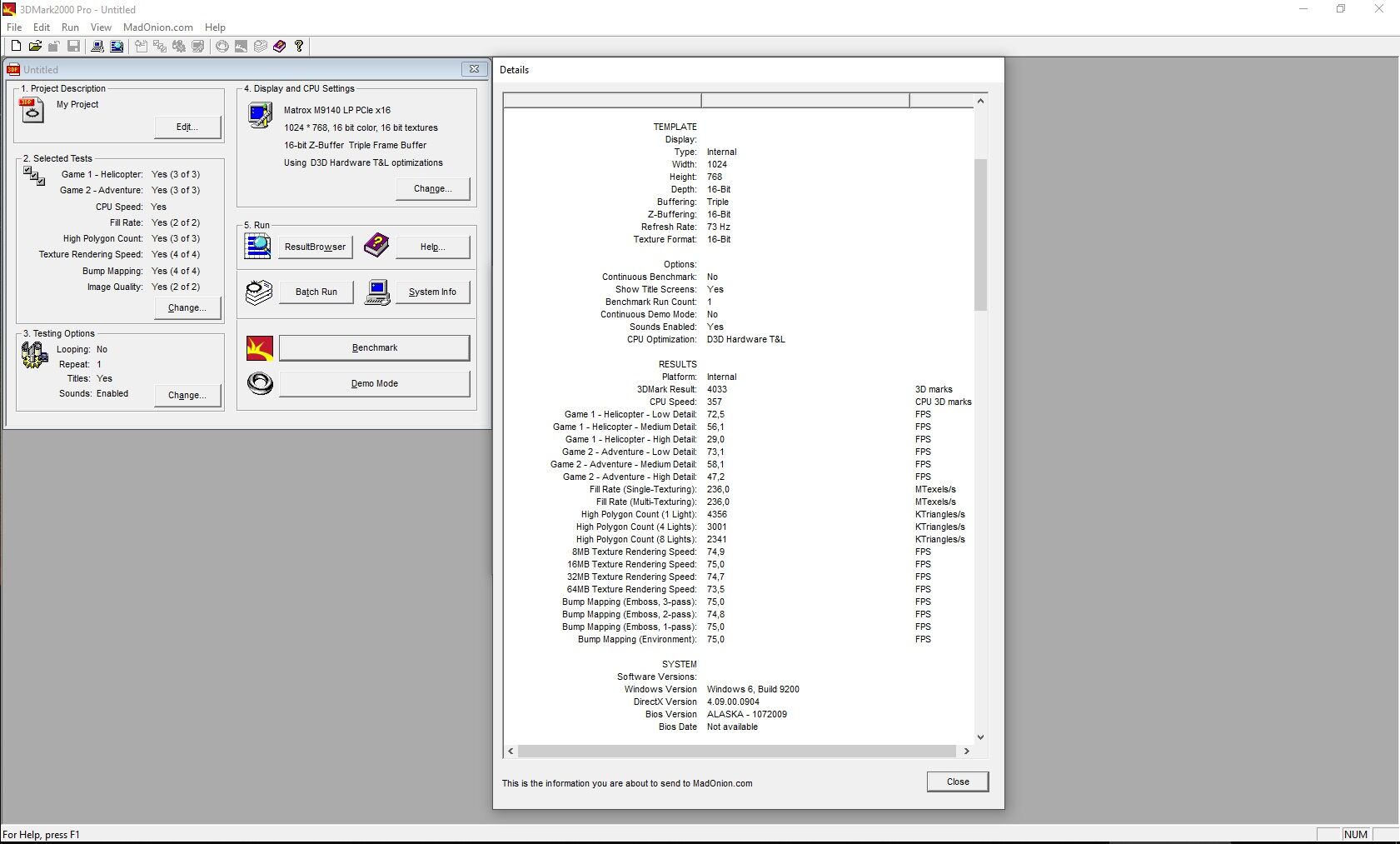Launch ResultBrowser from the toolbar magnifier icon

pos(117,46)
